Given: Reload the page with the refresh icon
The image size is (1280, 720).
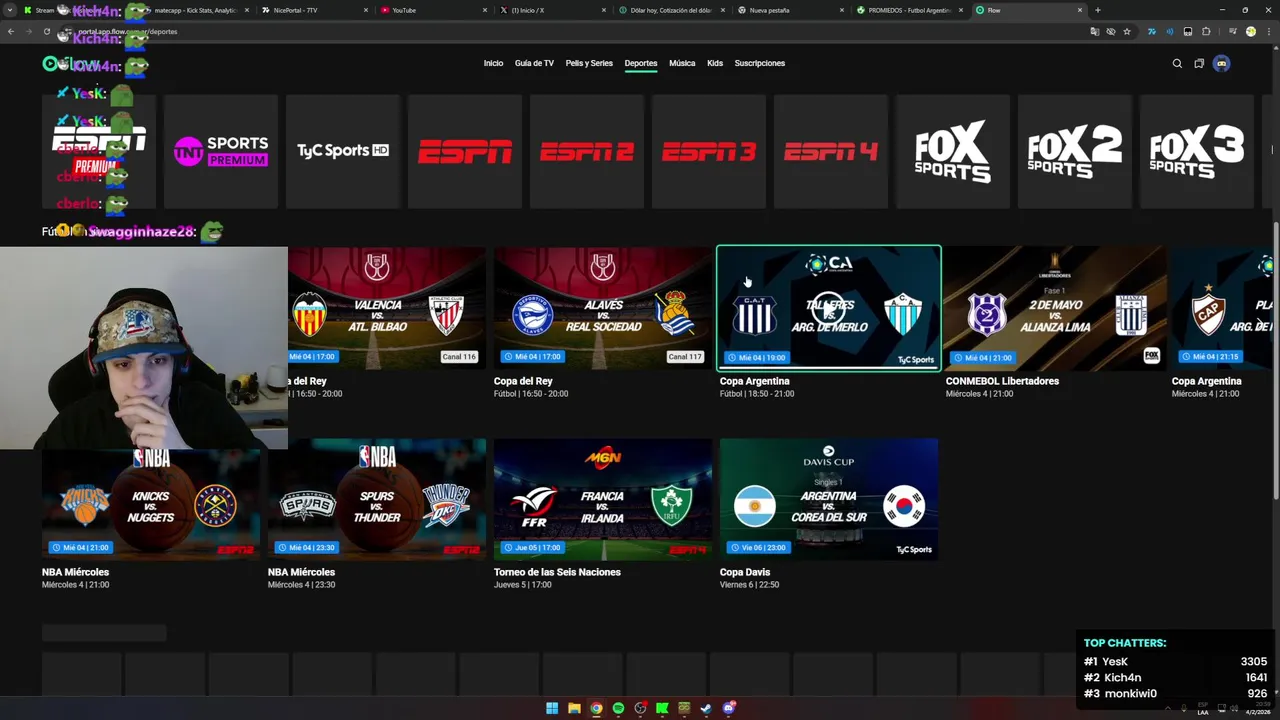Looking at the screenshot, I should point(47,31).
